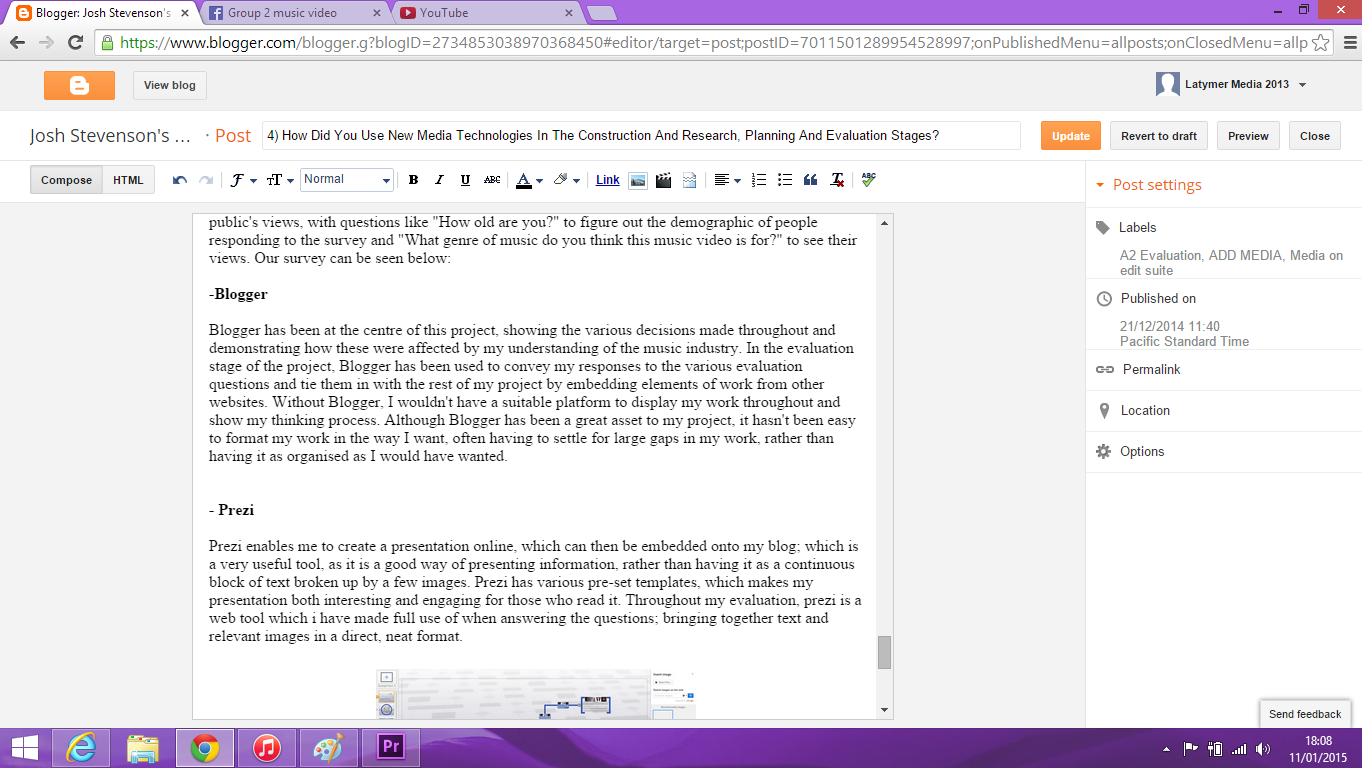Click the Revert to draft button
Screen dimensions: 1362x768
point(1159,136)
